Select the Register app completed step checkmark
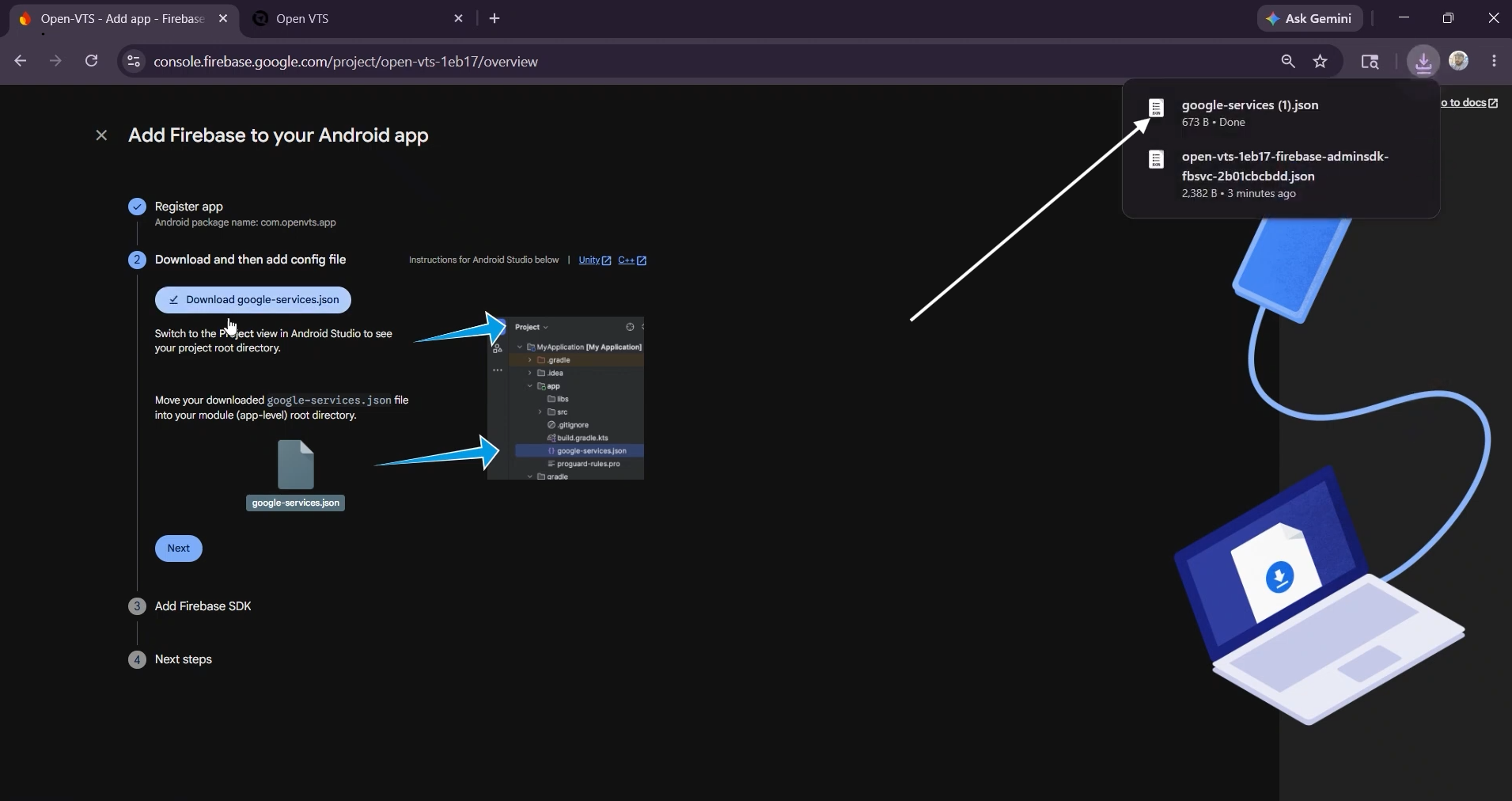This screenshot has width=1512, height=801. (x=137, y=207)
